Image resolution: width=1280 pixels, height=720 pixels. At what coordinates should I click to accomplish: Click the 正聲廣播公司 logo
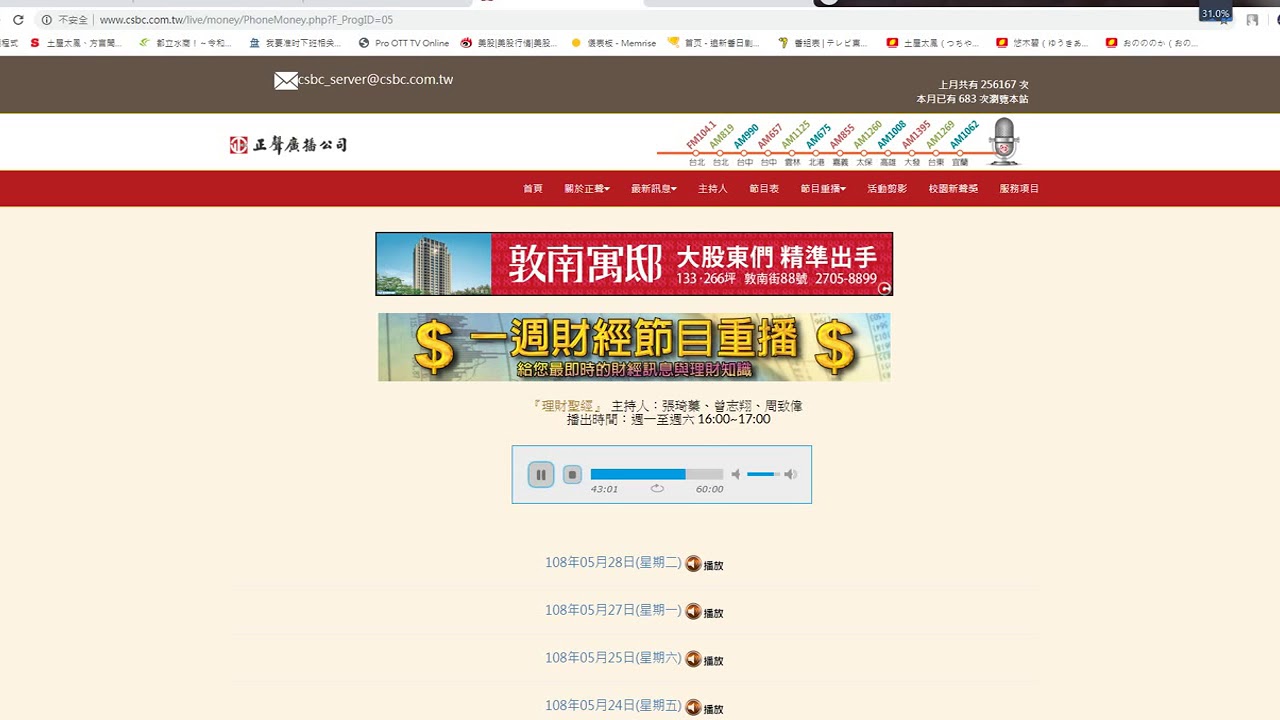click(x=288, y=145)
